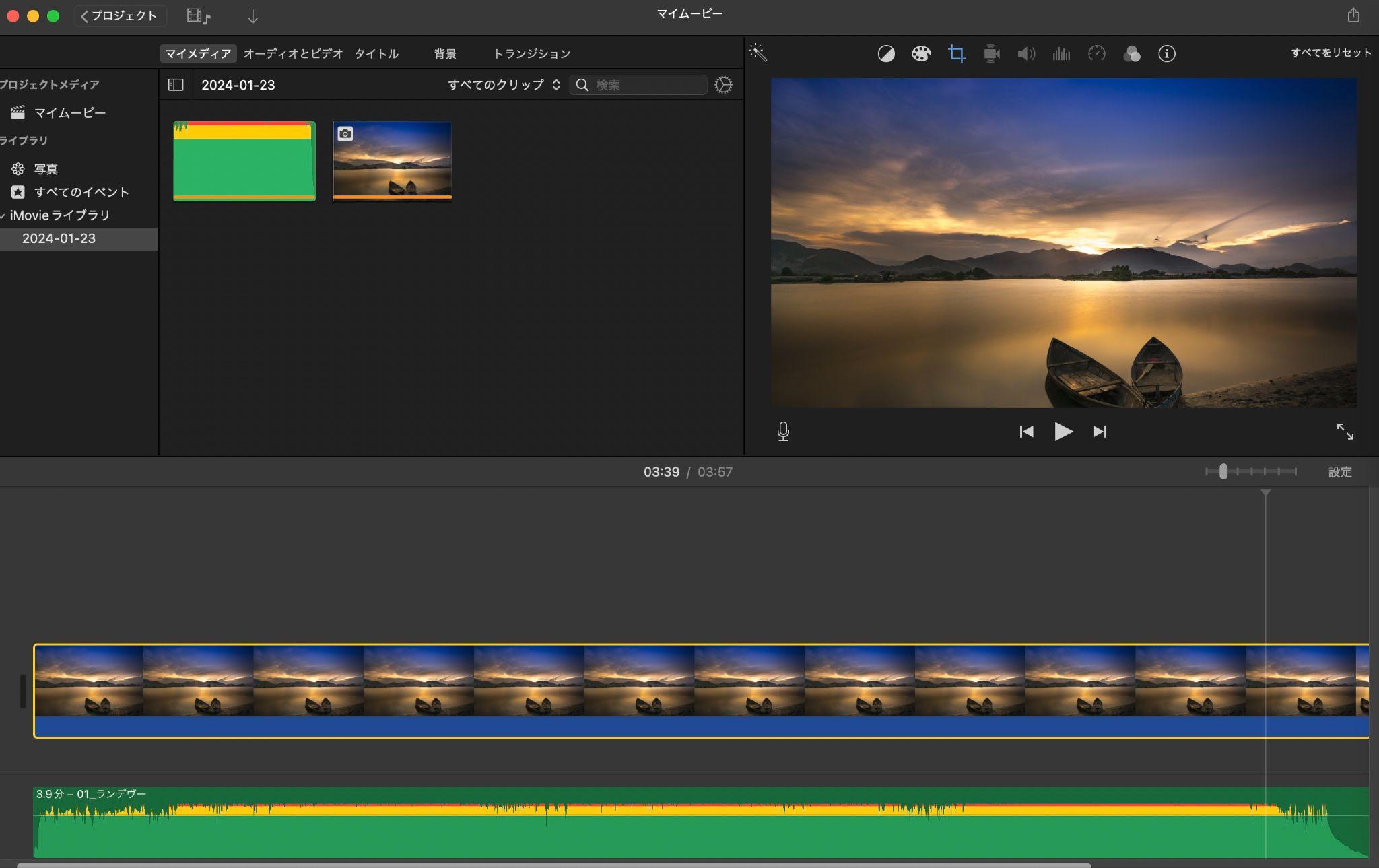1379x868 pixels.
Task: Toggle the media browser filmstrip button
Action: click(x=199, y=16)
